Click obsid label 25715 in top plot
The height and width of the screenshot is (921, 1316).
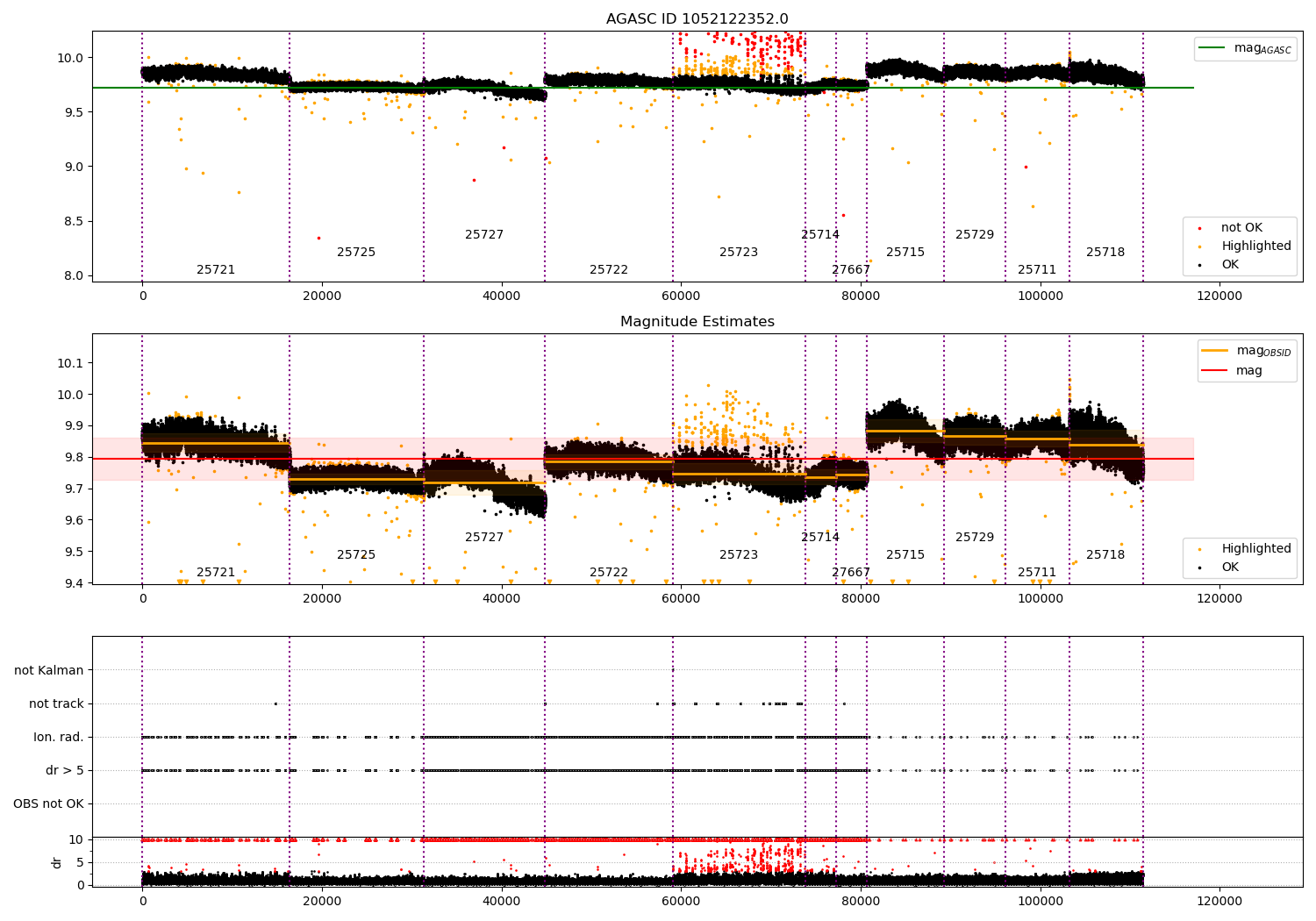click(x=905, y=252)
